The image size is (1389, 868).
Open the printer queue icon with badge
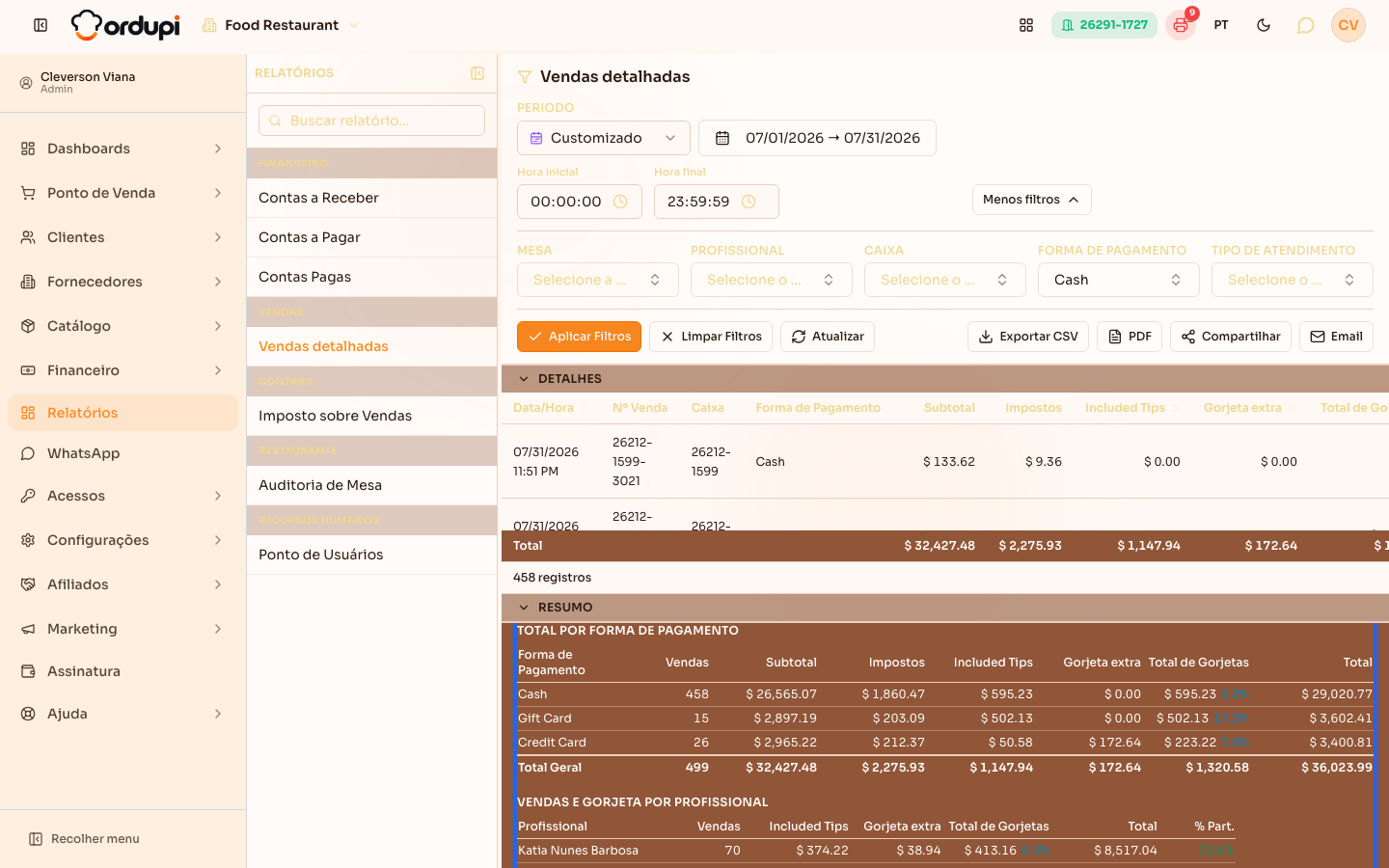pyautogui.click(x=1181, y=25)
